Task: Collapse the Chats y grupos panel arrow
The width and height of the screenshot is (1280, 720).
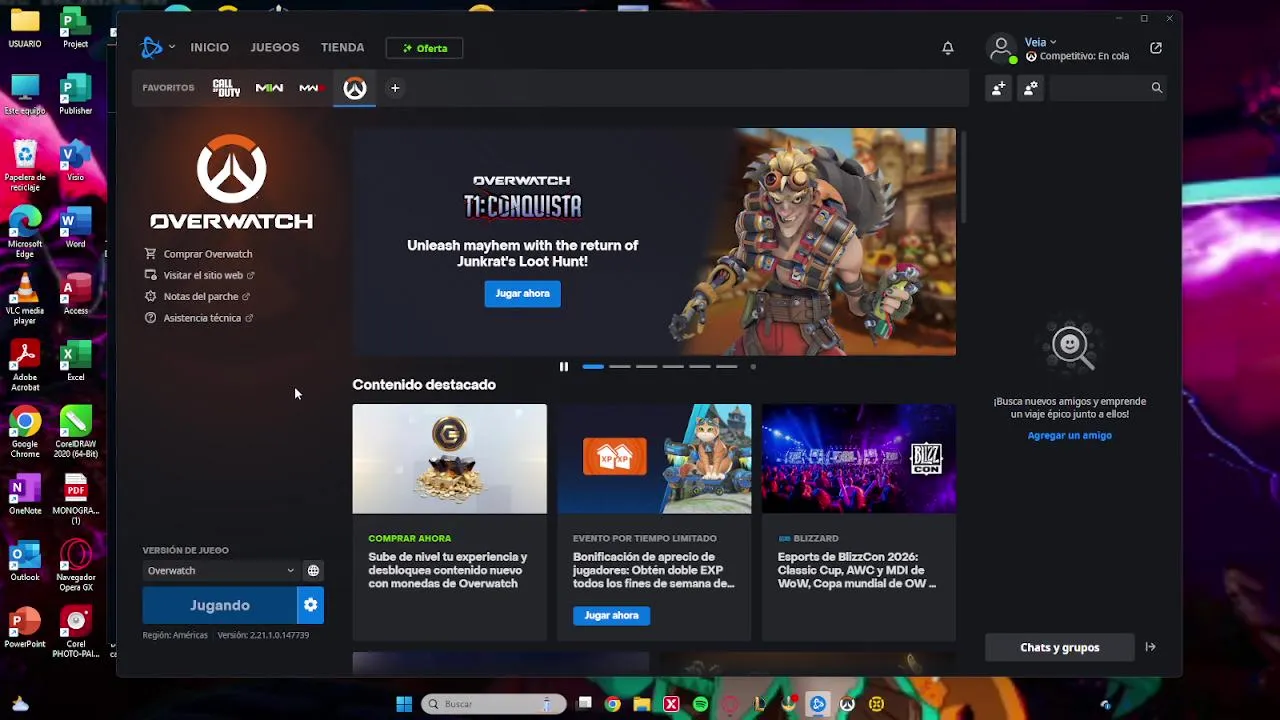Action: 1150,647
